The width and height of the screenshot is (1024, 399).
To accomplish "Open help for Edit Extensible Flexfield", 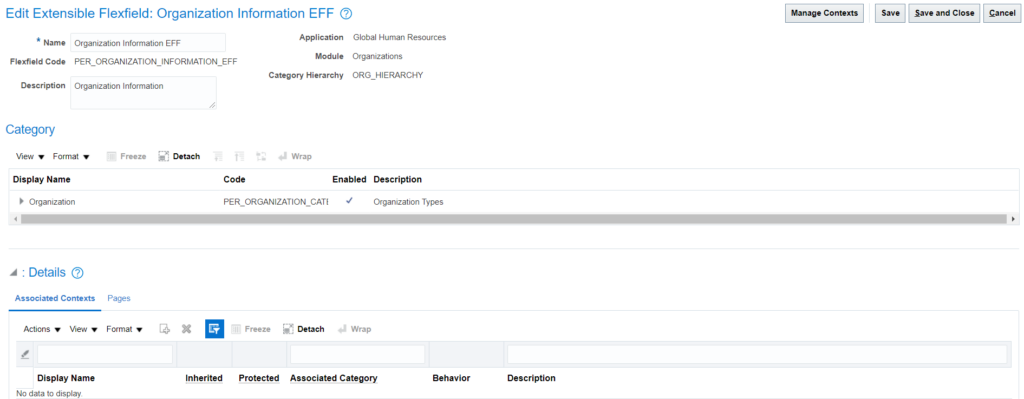I will [346, 14].
